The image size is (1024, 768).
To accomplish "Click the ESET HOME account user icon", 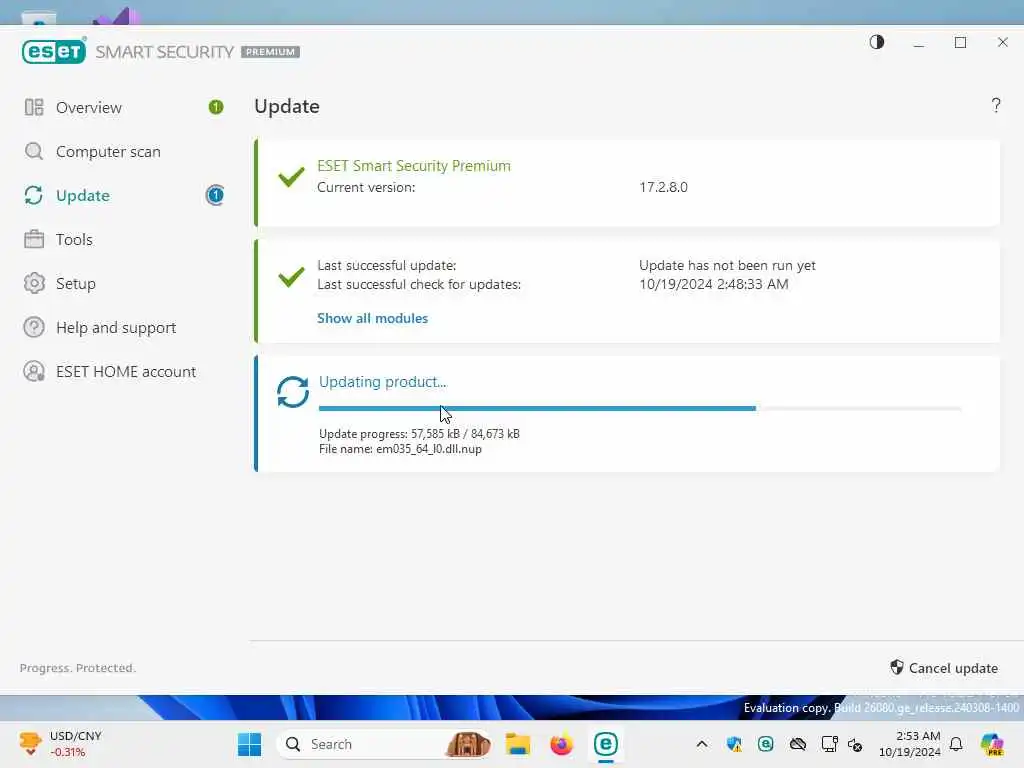I will pyautogui.click(x=34, y=372).
